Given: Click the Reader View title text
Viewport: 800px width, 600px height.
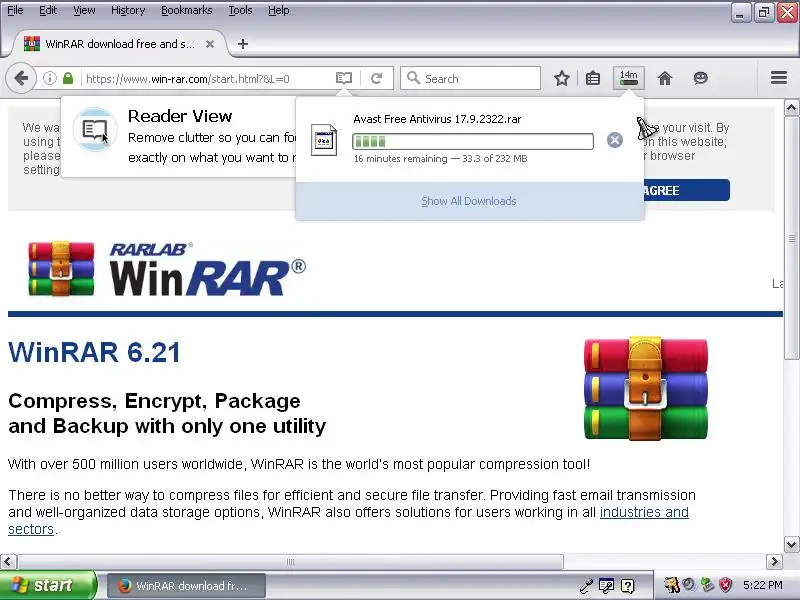Looking at the screenshot, I should click(180, 116).
